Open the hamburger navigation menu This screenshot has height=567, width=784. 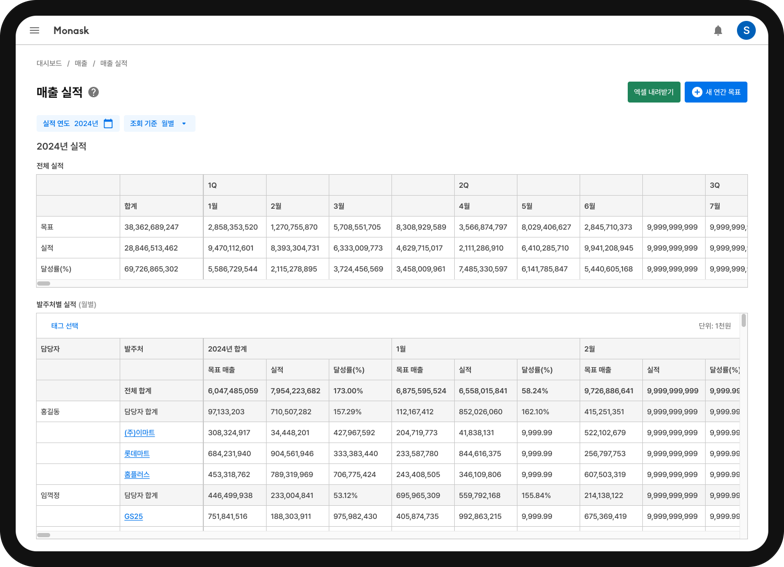(x=34, y=30)
